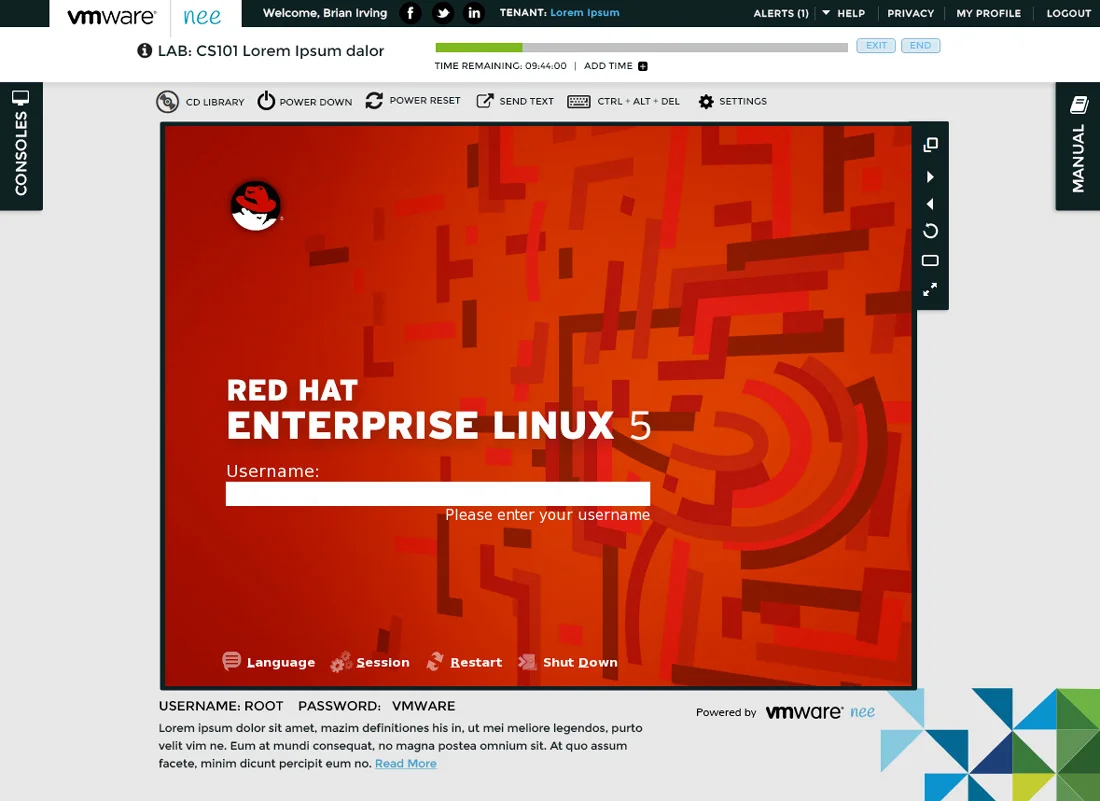The width and height of the screenshot is (1100, 801).
Task: Click the Ctrl+Alt+Del keyboard icon
Action: tap(579, 102)
